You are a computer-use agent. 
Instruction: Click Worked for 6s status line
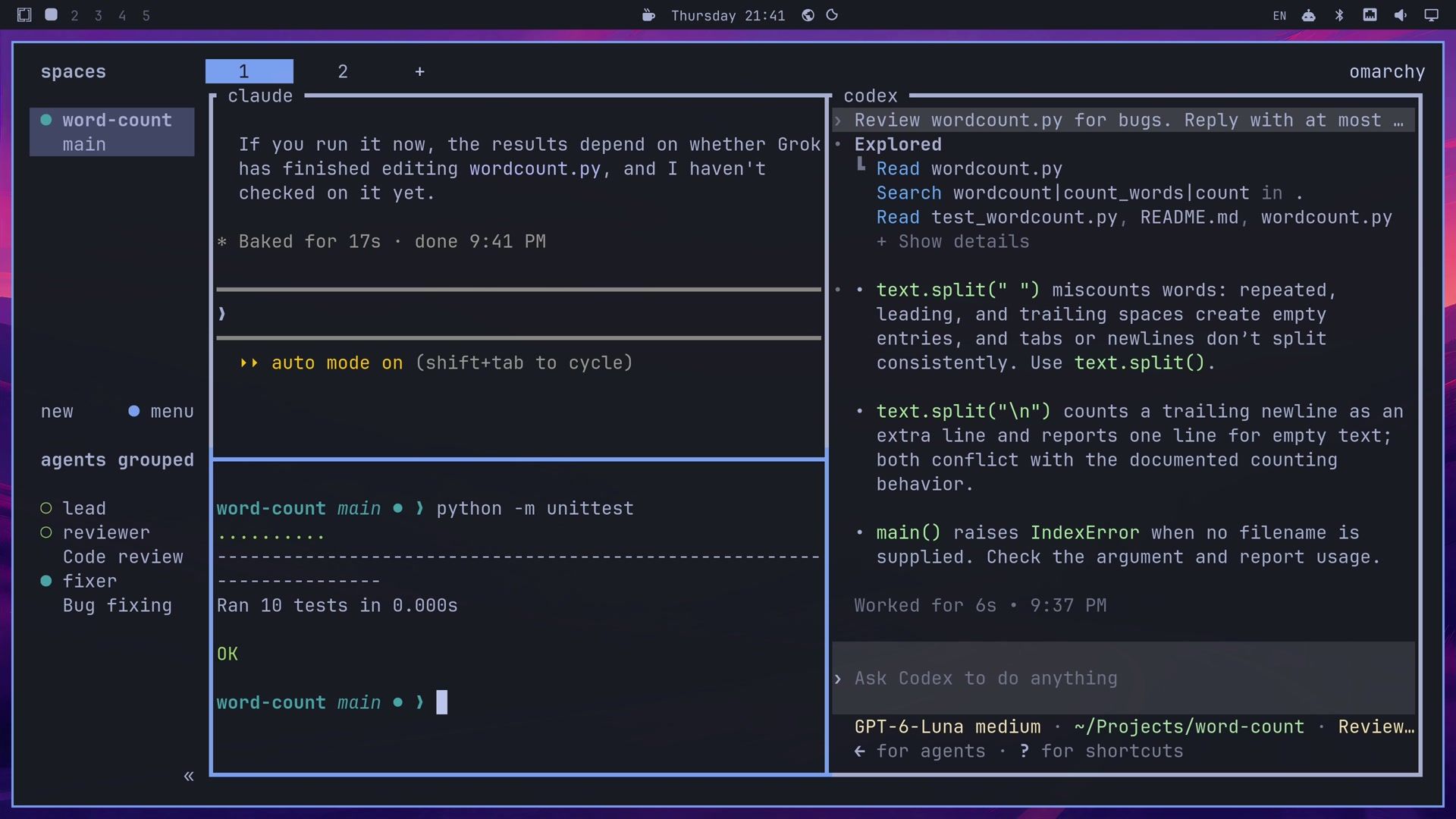click(x=981, y=606)
